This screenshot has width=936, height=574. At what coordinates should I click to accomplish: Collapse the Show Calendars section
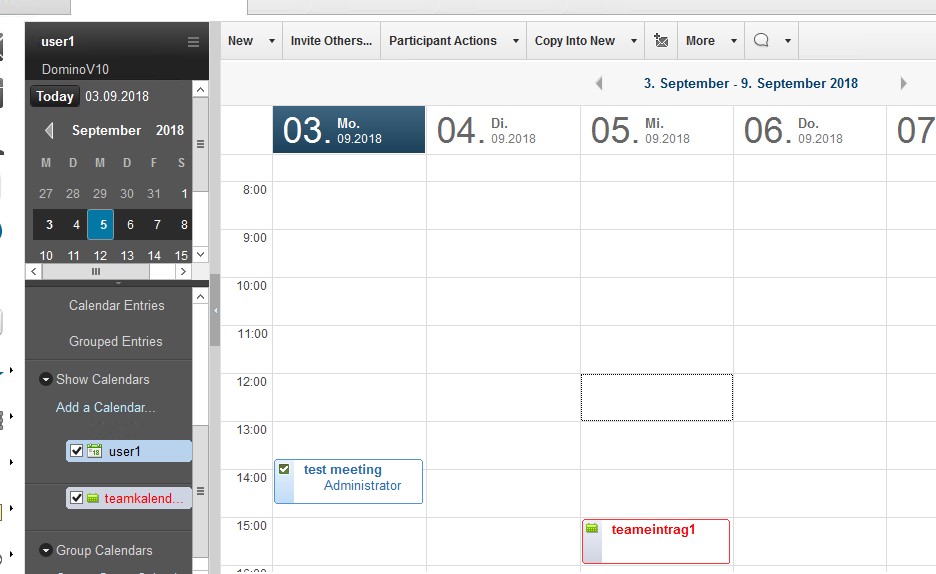click(x=46, y=379)
